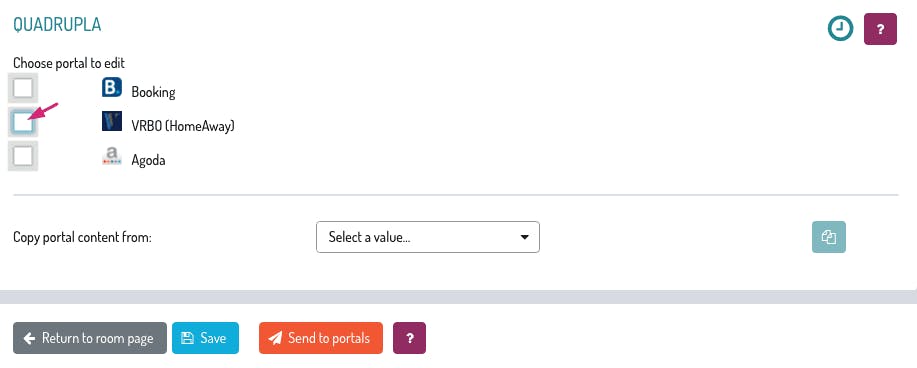Open the clock history icon

[840, 29]
